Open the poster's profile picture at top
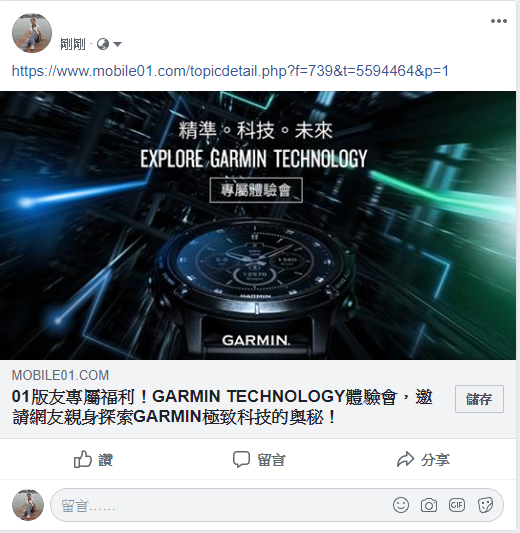This screenshot has height=533, width=520. 32,33
